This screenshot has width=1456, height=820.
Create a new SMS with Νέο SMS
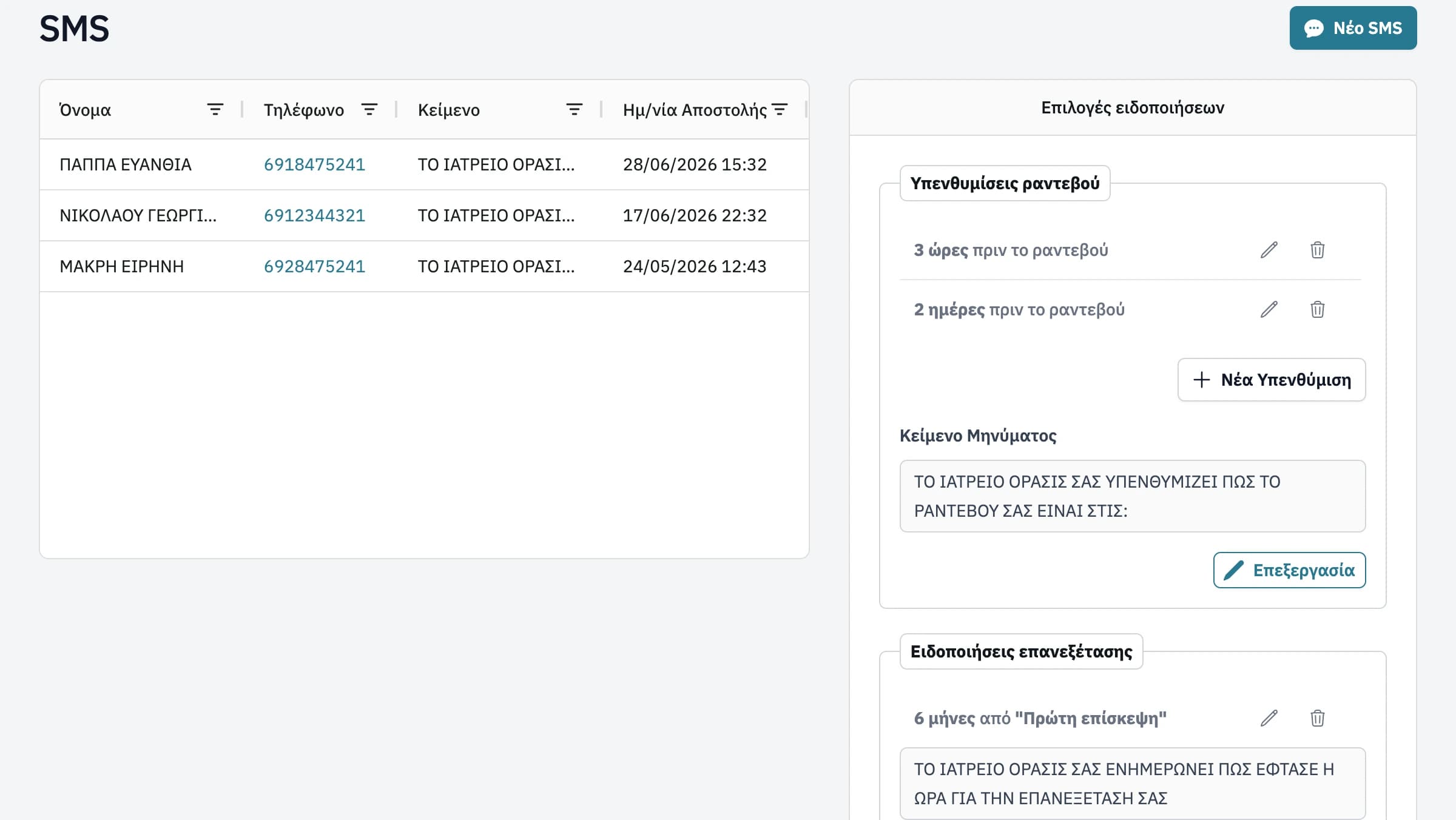coord(1353,28)
